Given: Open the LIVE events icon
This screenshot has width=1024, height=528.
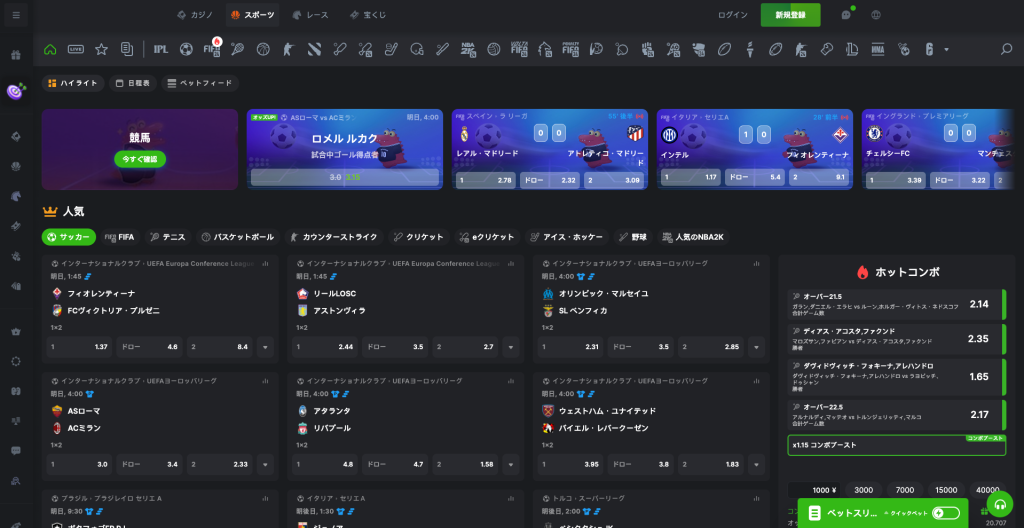Looking at the screenshot, I should 76,49.
